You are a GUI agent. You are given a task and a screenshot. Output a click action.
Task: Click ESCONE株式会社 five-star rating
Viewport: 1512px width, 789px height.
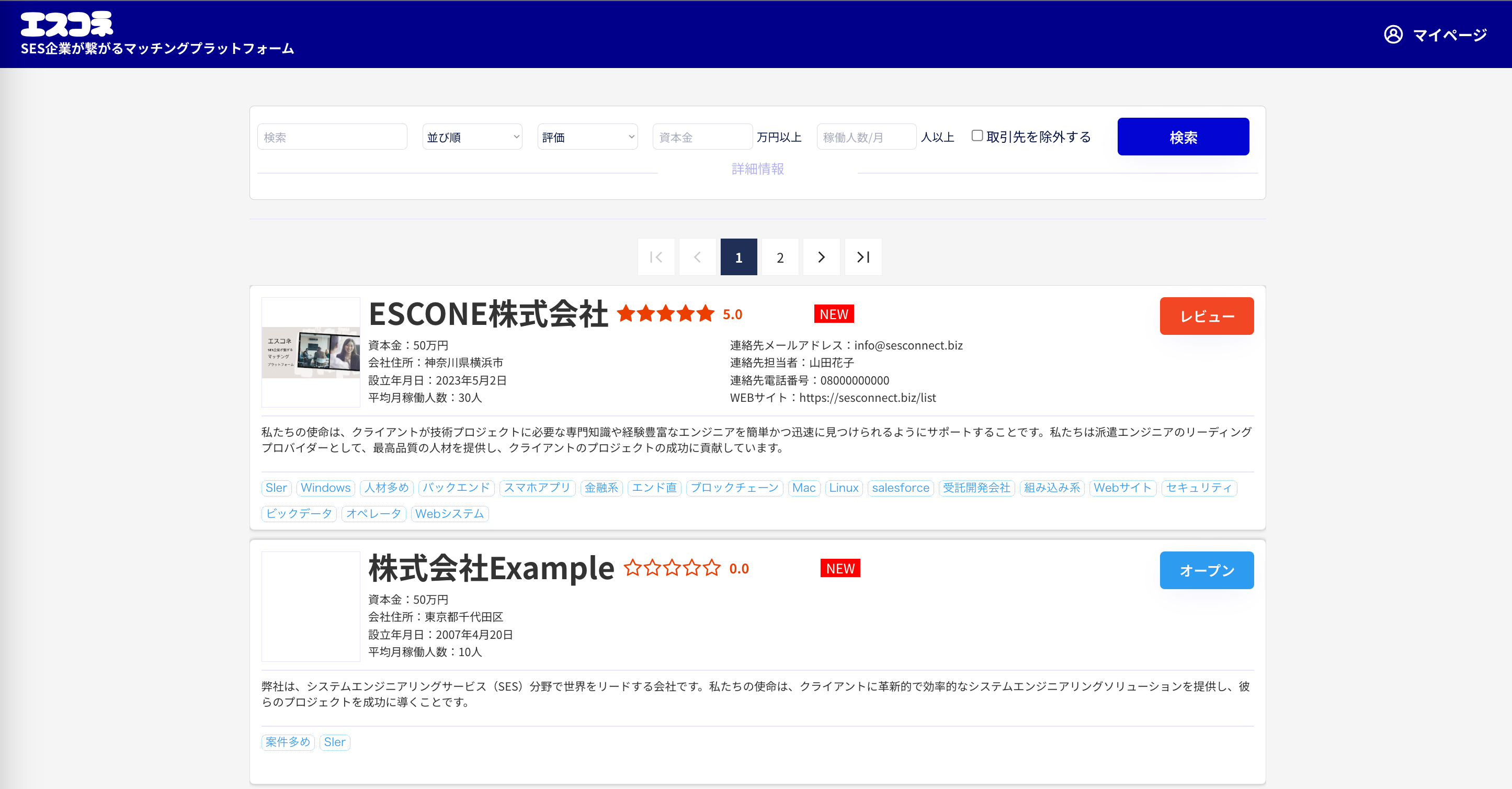(666, 314)
